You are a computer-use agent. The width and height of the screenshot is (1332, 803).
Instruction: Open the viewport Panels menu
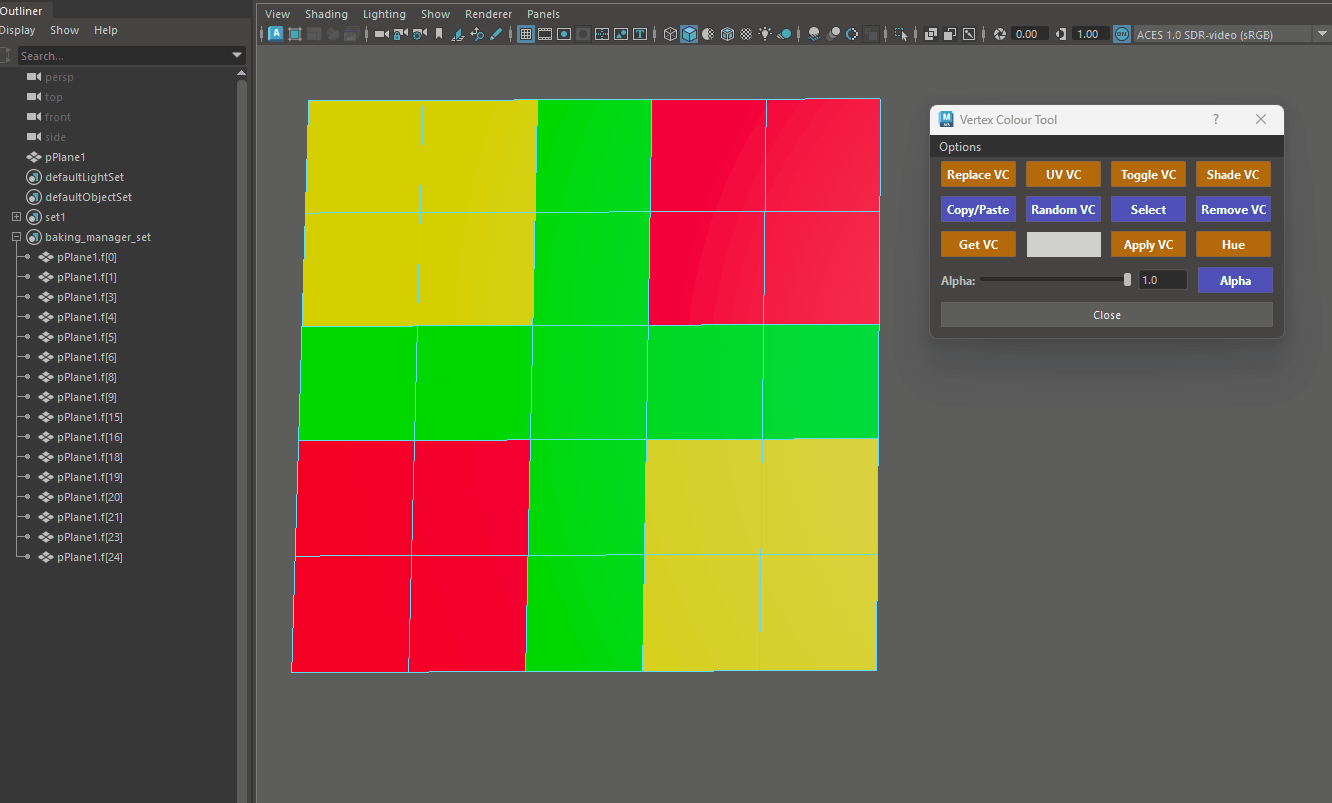[x=543, y=14]
